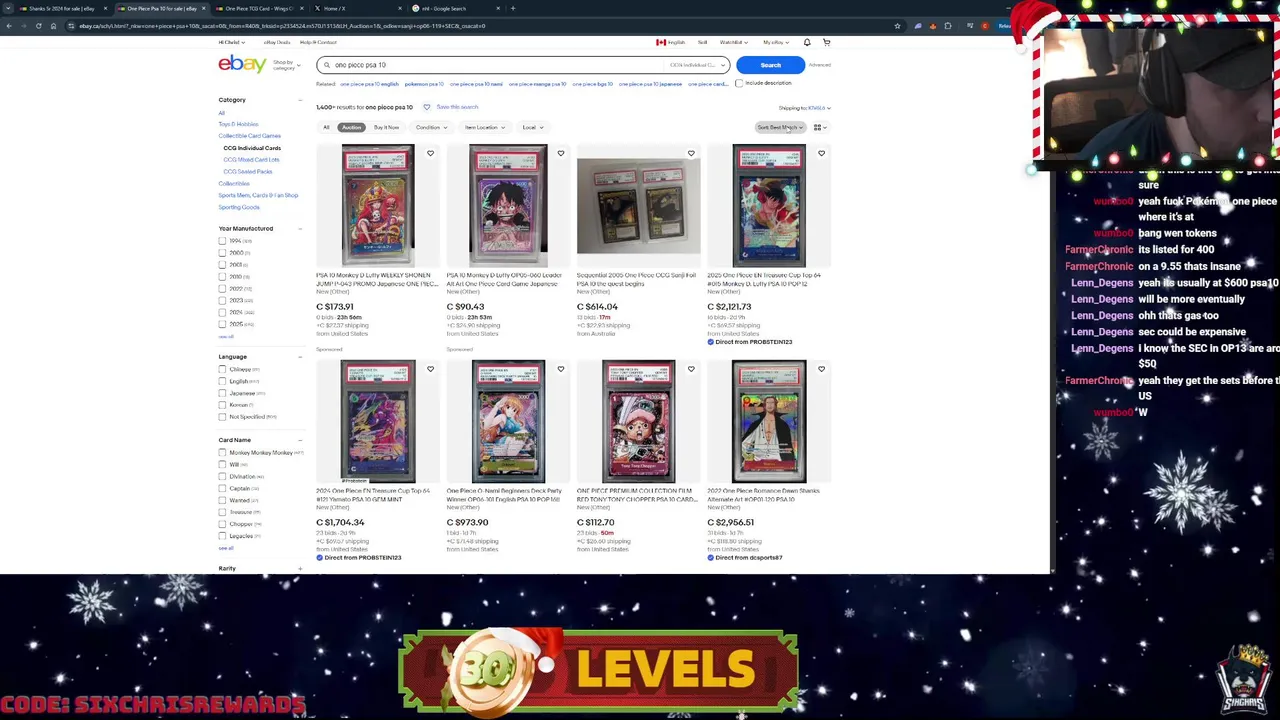
Task: Add the C $2,956.51 Shanks listing to watchlist
Action: click(x=821, y=369)
